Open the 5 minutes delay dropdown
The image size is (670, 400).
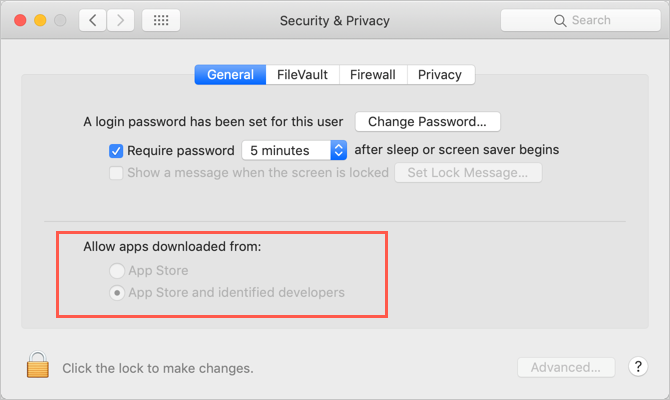point(338,150)
